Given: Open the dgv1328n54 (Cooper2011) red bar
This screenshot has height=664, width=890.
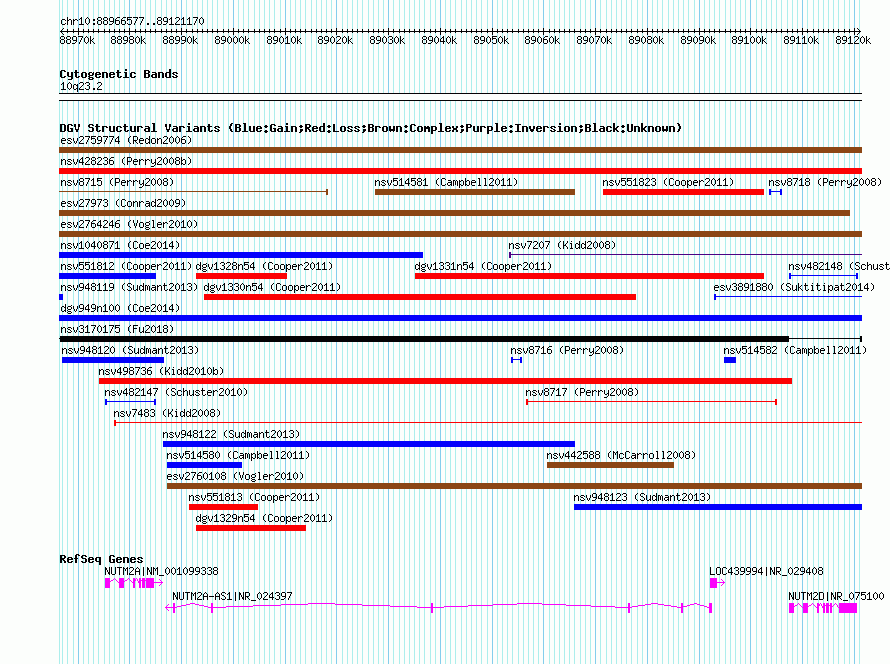Looking at the screenshot, I should point(241,276).
